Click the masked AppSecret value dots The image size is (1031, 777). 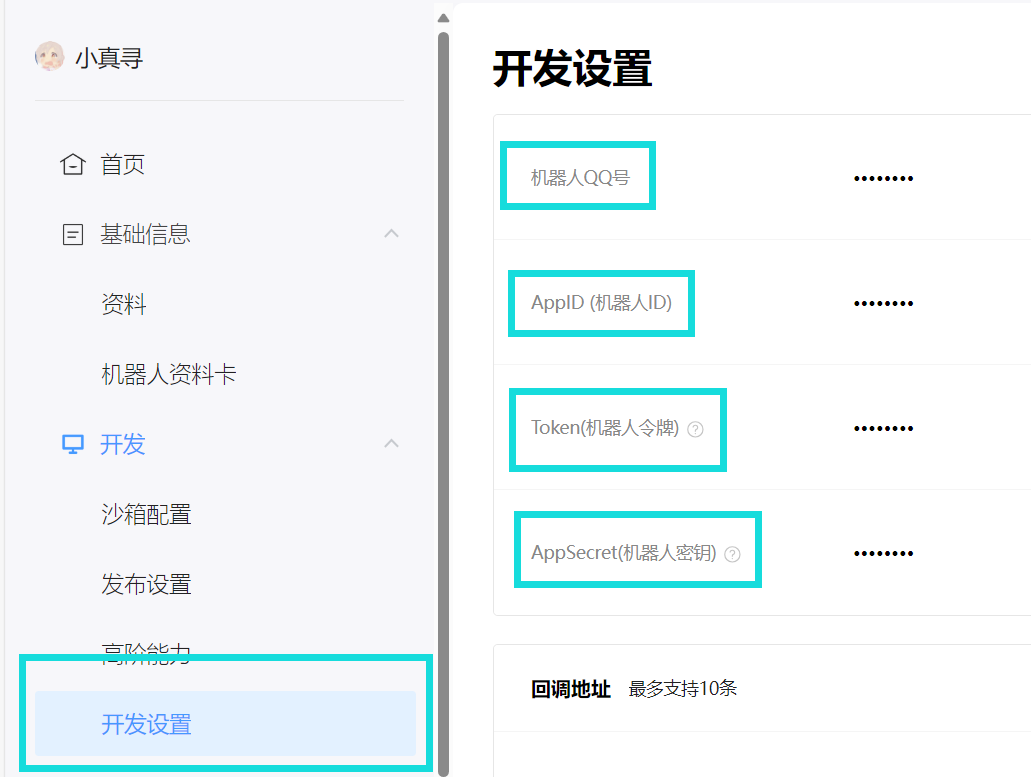(x=883, y=554)
